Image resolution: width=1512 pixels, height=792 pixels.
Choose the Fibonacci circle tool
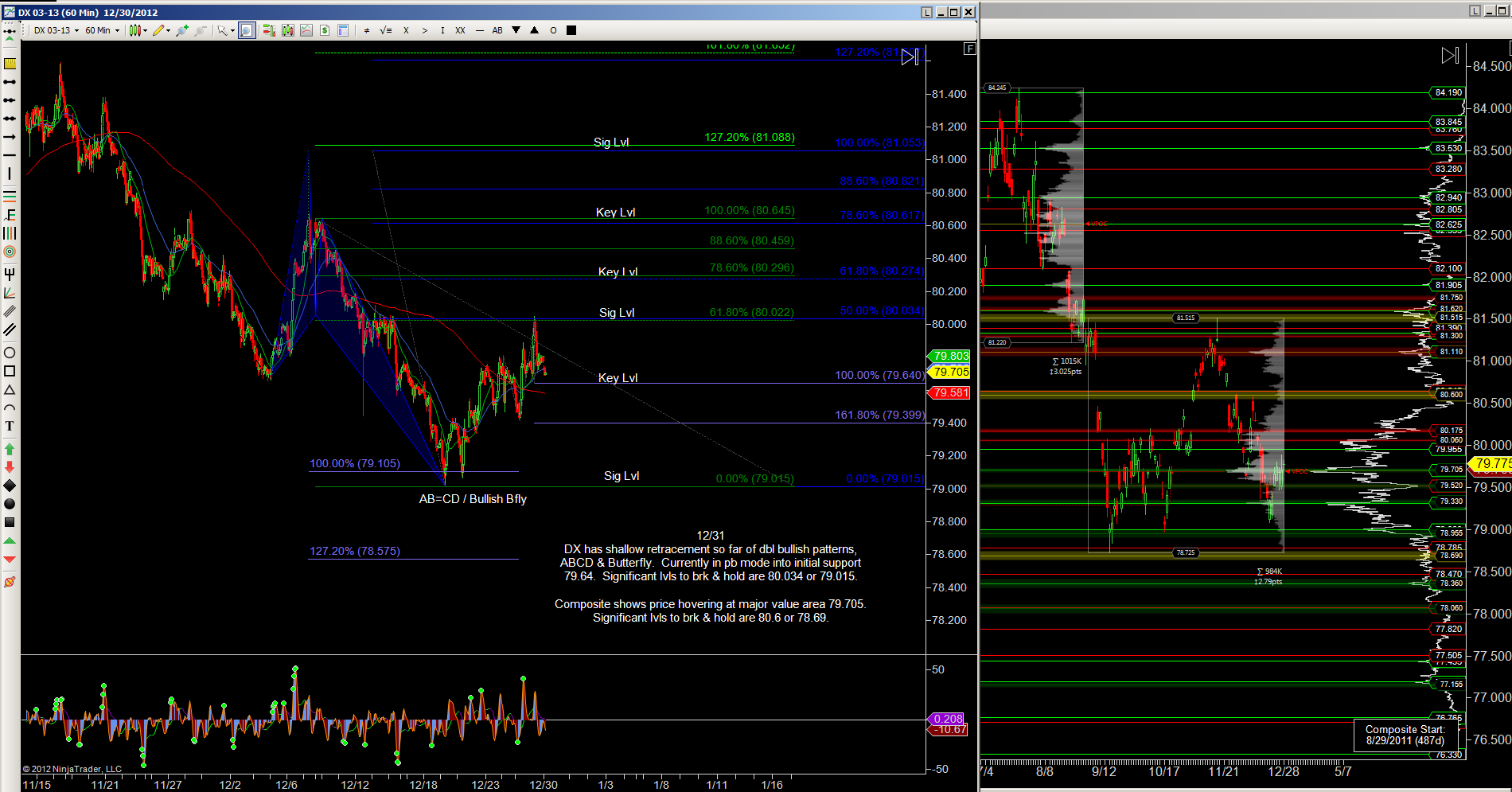[10, 252]
